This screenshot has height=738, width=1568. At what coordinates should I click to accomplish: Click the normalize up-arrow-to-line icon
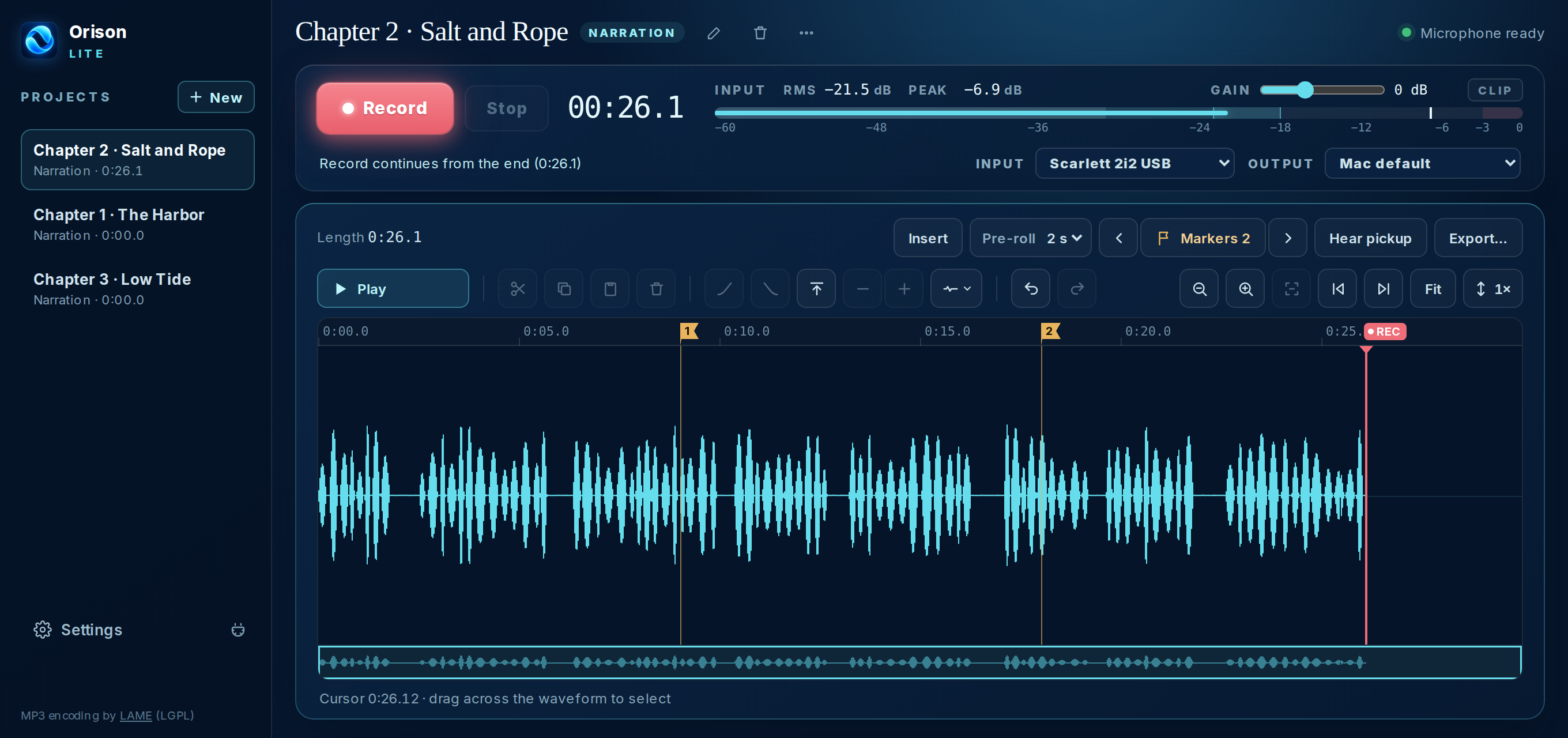tap(816, 289)
